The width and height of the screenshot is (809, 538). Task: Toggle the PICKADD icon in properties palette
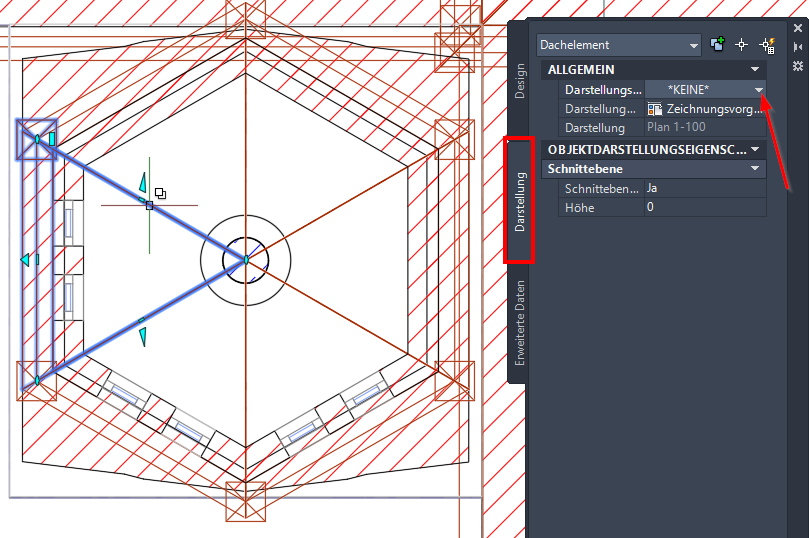coord(717,44)
